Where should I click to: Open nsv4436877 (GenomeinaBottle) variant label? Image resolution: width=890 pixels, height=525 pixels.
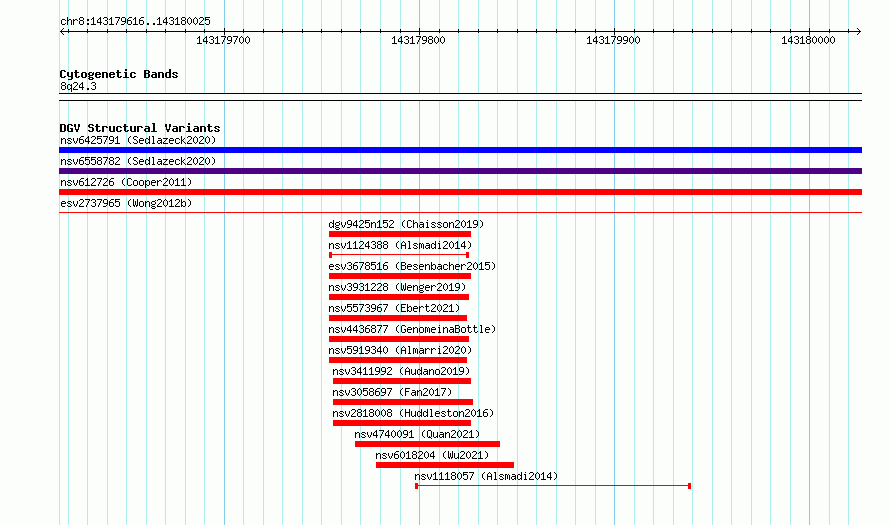click(412, 329)
